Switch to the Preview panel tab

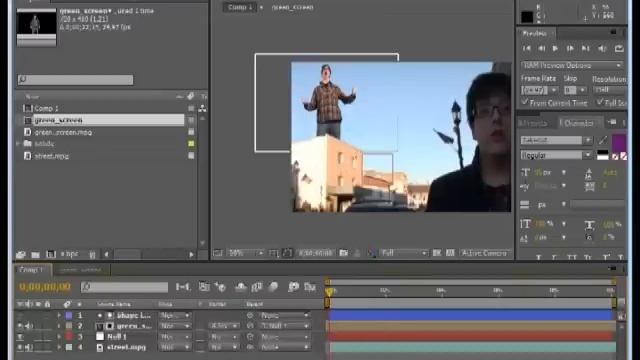click(535, 33)
